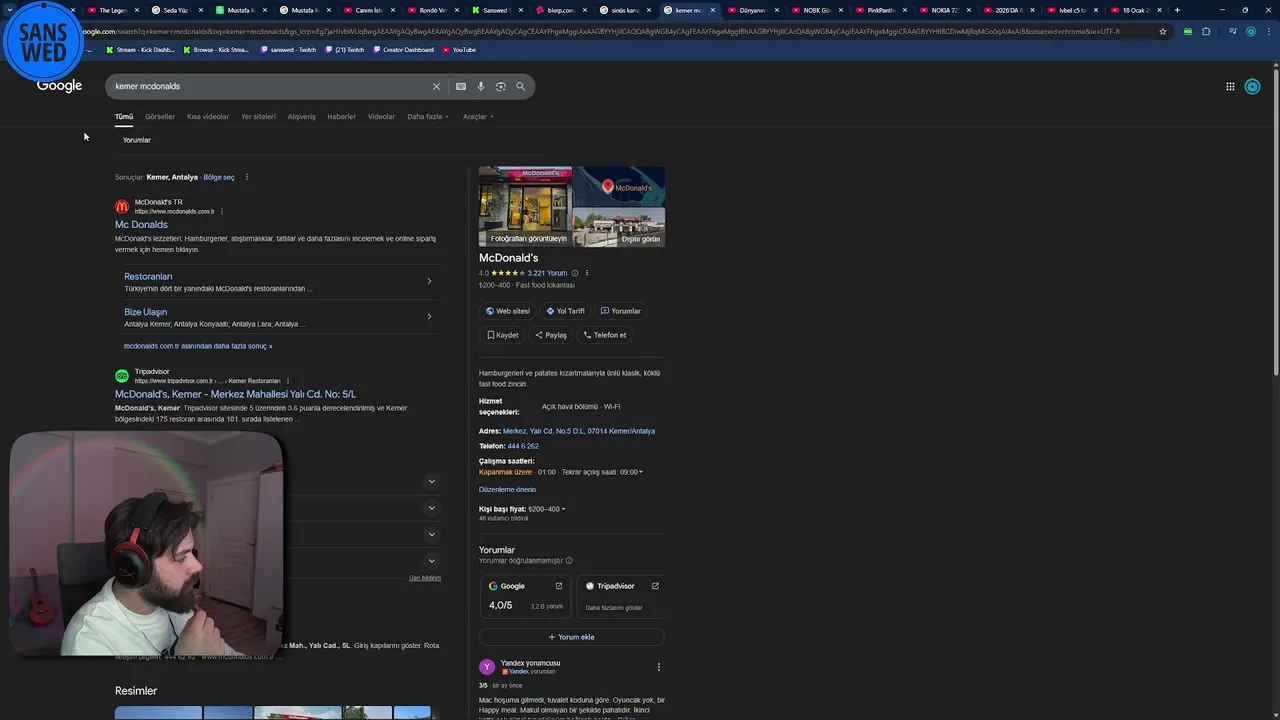This screenshot has height=720, width=1280.
Task: Switch to the Kısa videolar tab
Action: tap(208, 117)
